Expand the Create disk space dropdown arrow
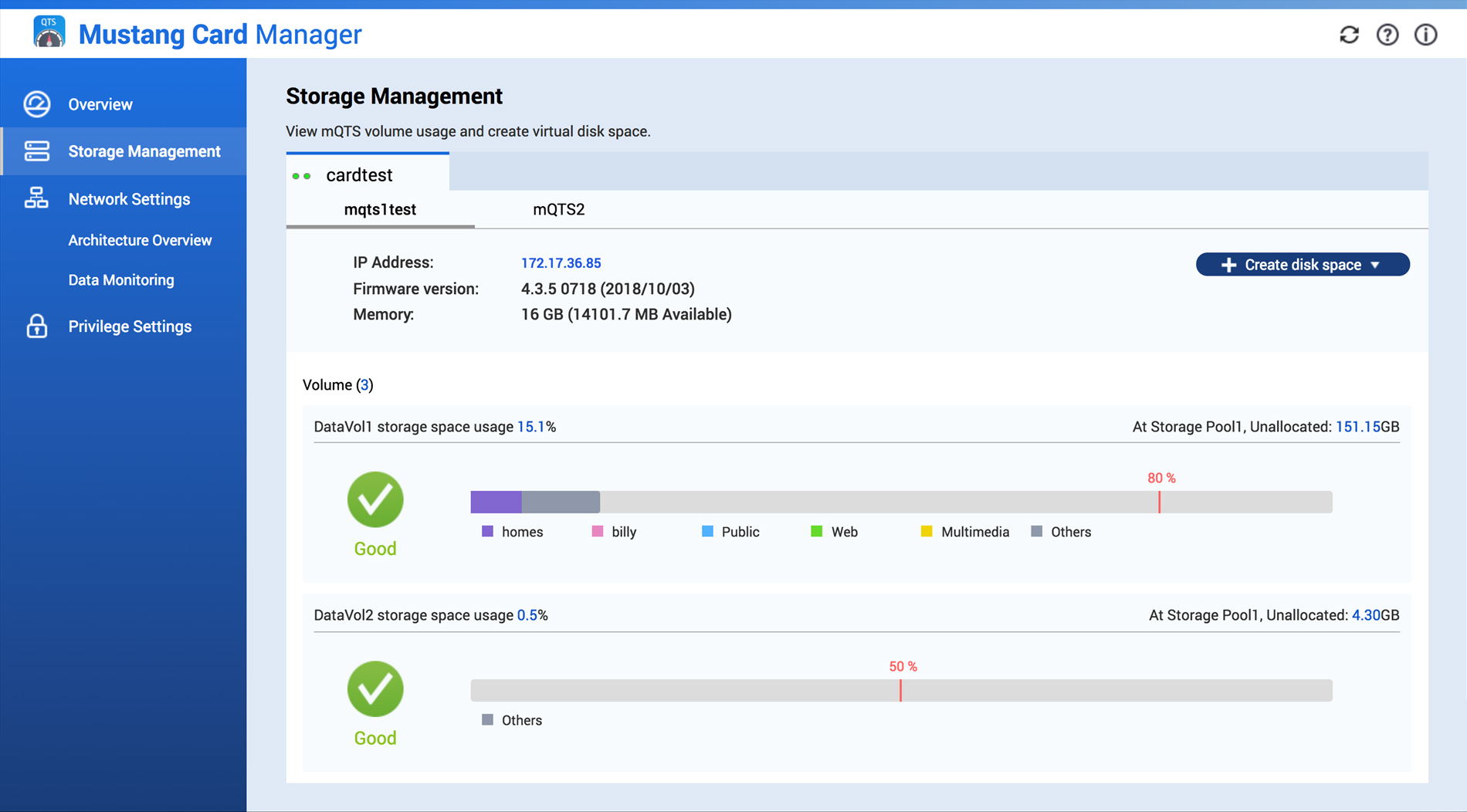1467x812 pixels. coord(1375,265)
